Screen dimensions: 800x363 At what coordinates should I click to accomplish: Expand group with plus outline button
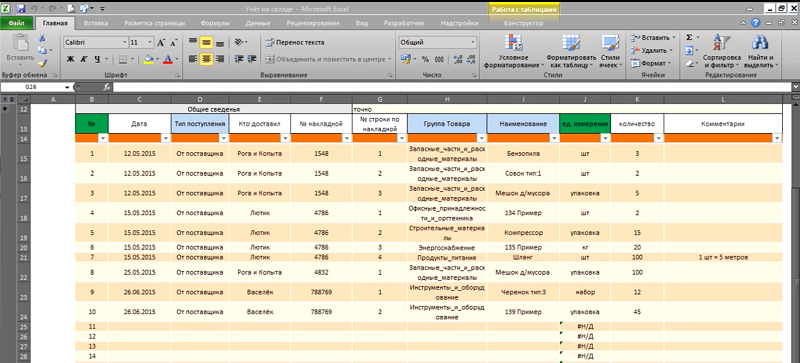5,109
